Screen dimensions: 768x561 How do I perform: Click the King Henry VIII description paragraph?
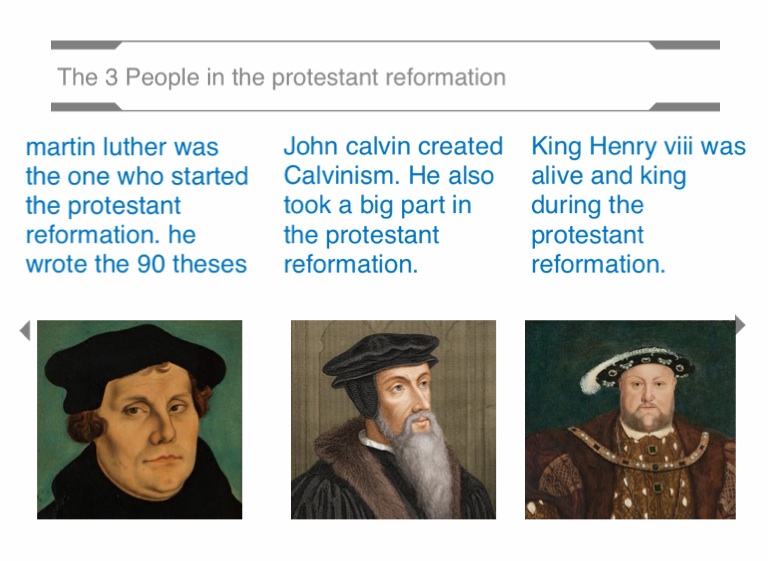coord(637,205)
